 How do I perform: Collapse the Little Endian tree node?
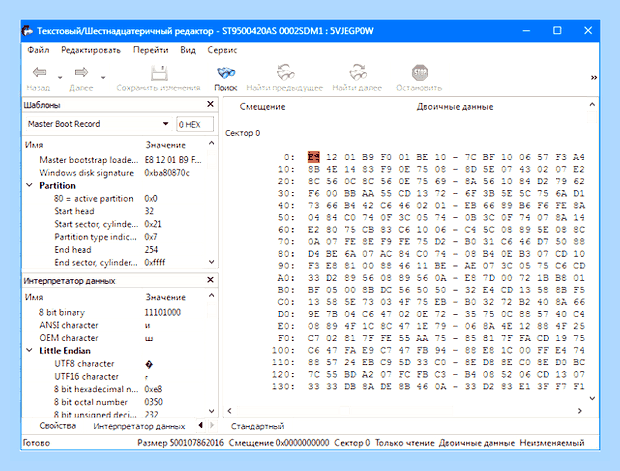pos(29,350)
